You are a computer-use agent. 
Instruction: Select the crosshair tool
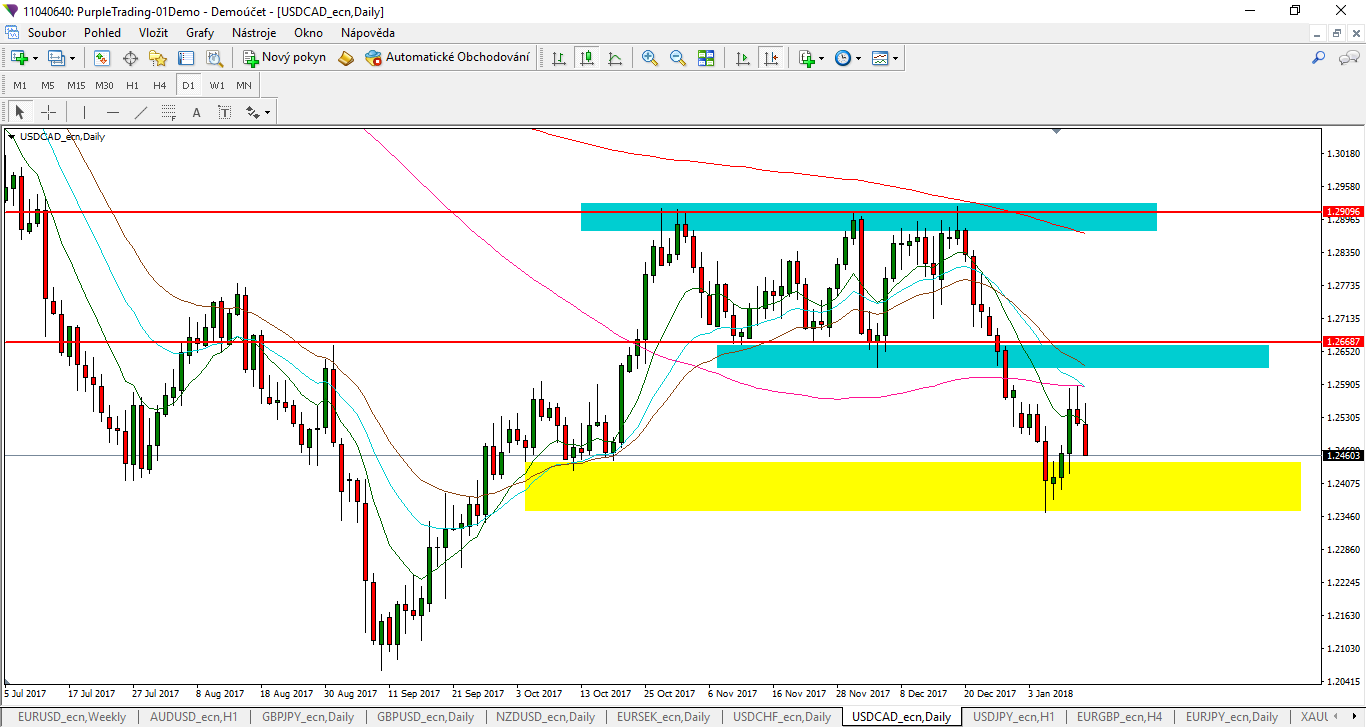[48, 112]
